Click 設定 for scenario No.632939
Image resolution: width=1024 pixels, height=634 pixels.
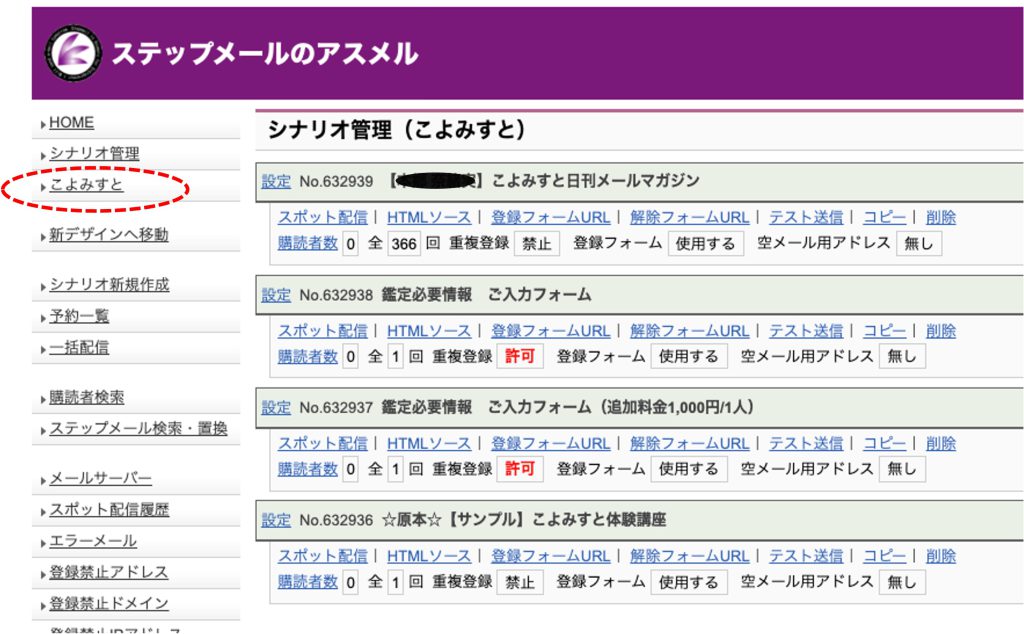coord(276,182)
